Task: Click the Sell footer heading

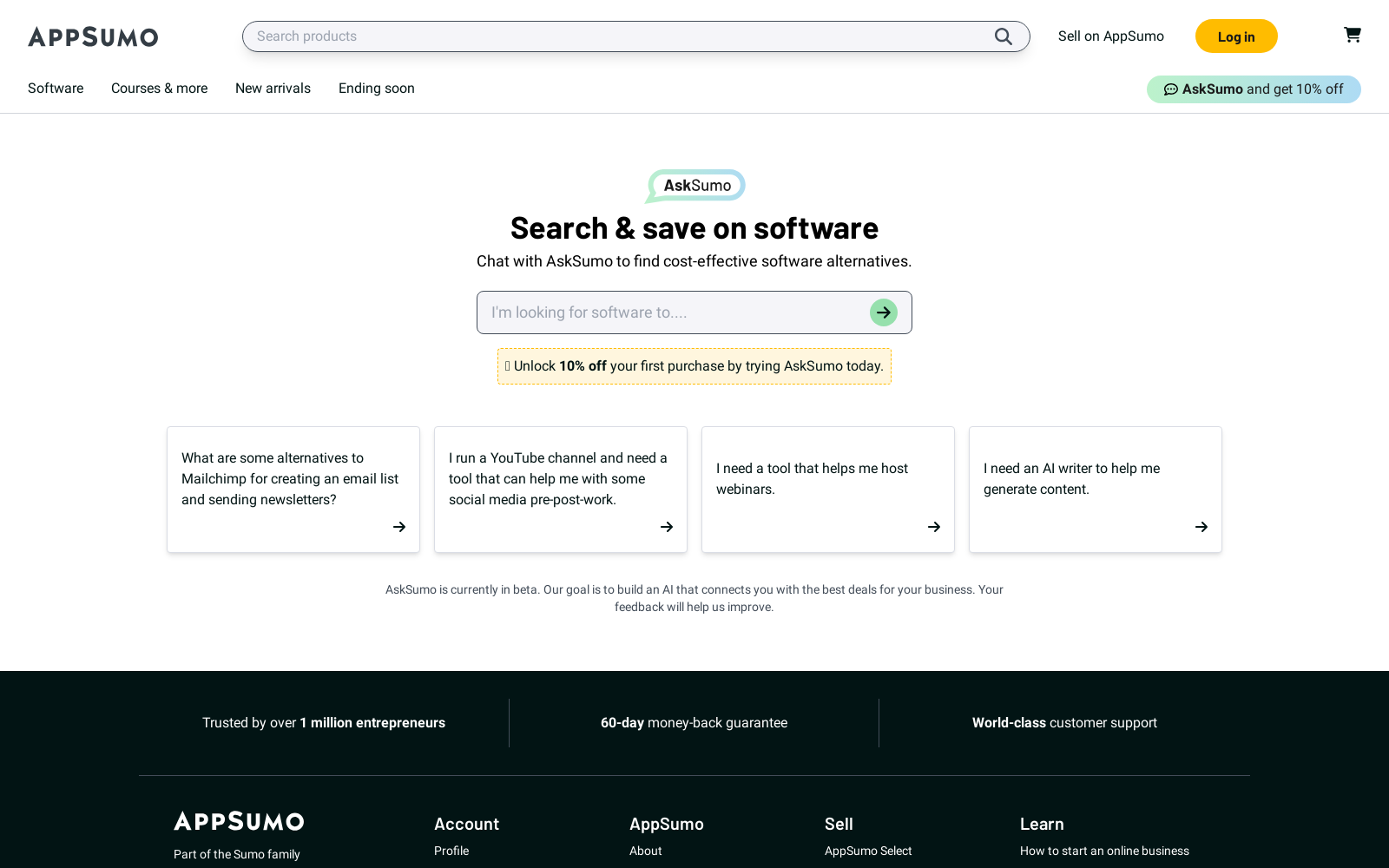Action: coord(839,825)
